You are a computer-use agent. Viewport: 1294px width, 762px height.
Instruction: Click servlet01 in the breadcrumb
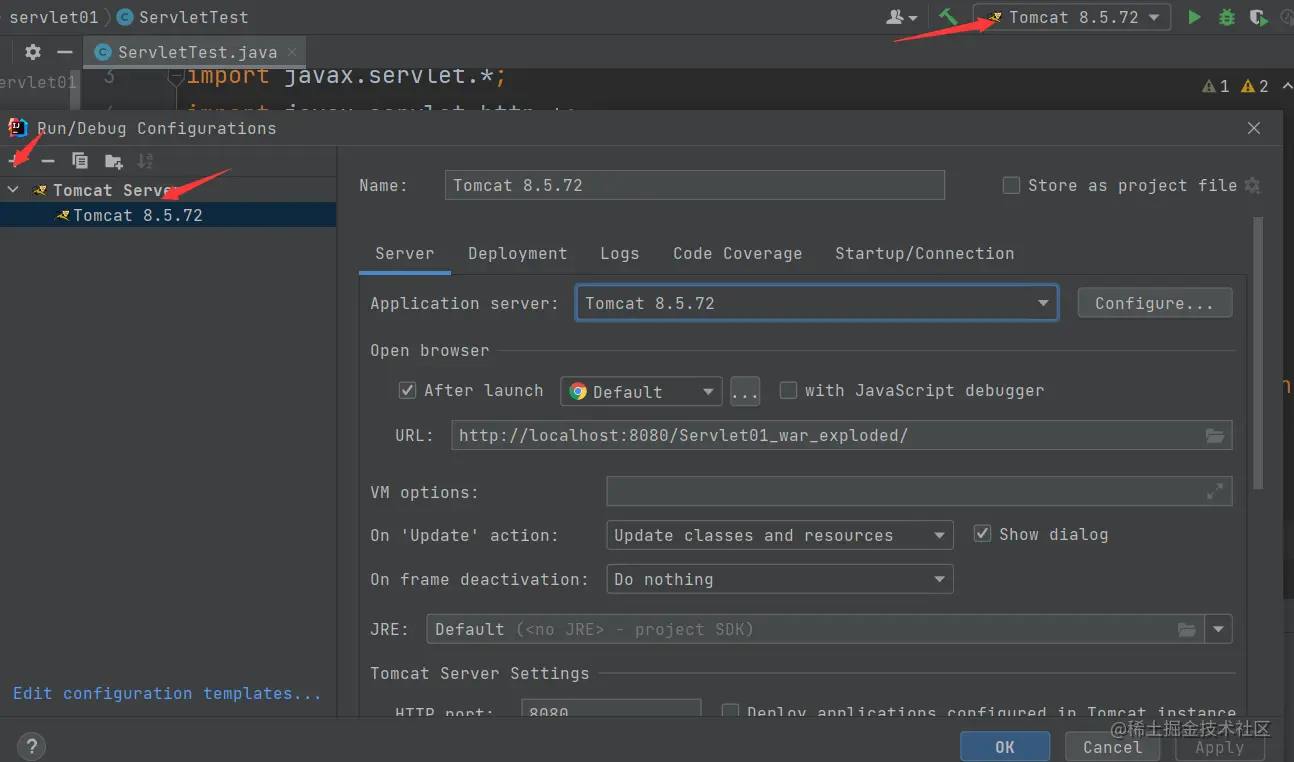53,17
